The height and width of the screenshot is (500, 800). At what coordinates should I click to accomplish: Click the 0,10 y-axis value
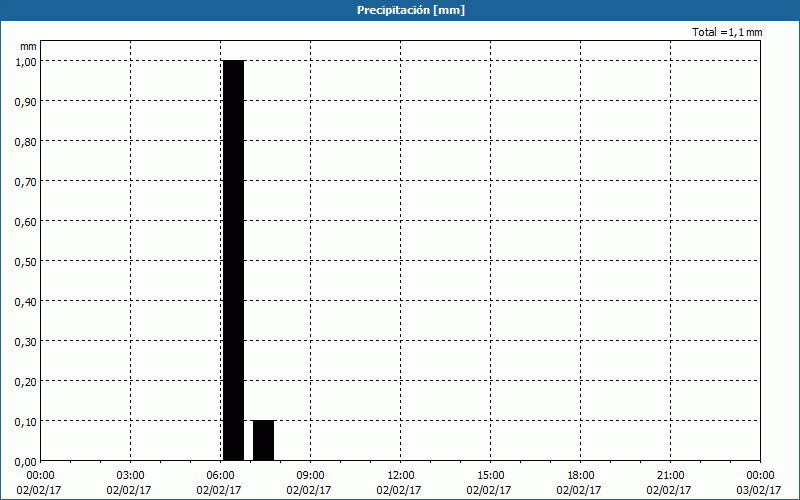click(26, 421)
